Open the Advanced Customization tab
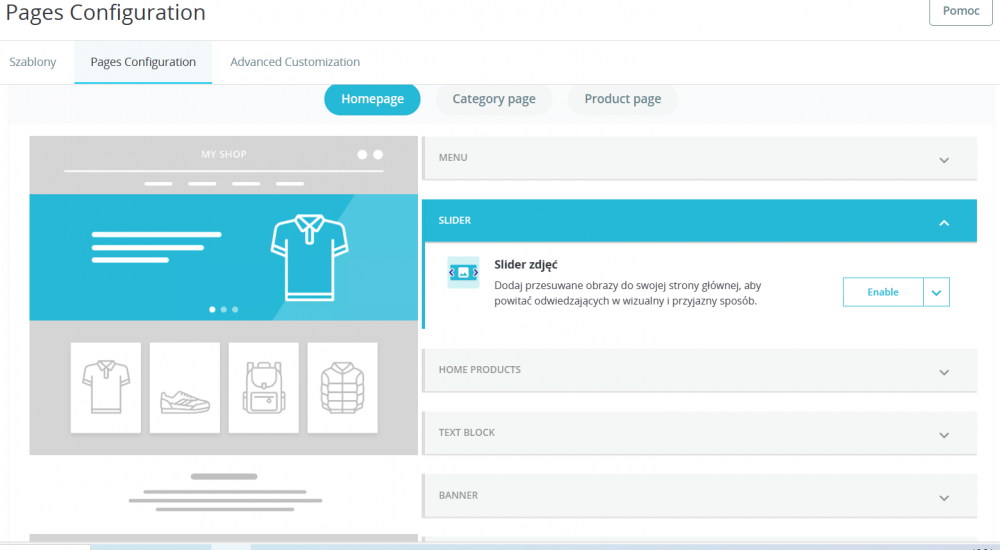This screenshot has width=1000, height=550. (x=295, y=62)
